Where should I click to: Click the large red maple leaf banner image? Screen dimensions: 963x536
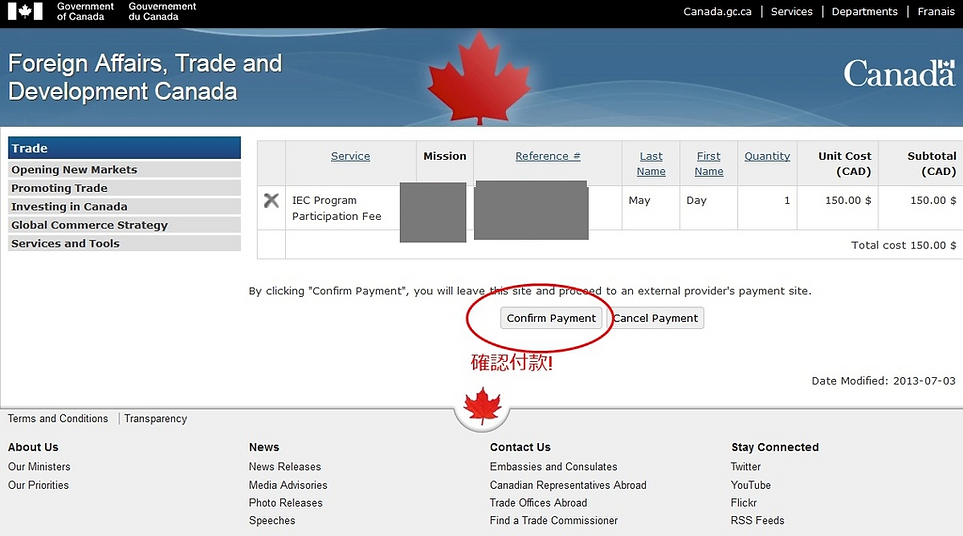point(479,77)
